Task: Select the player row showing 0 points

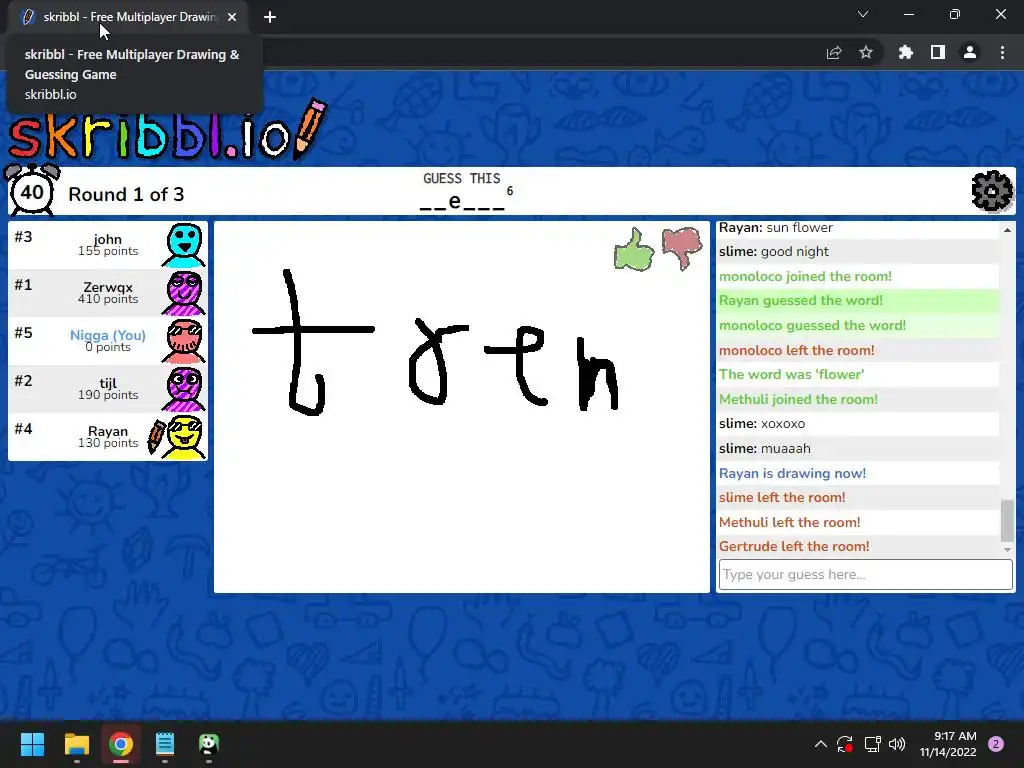Action: [108, 341]
